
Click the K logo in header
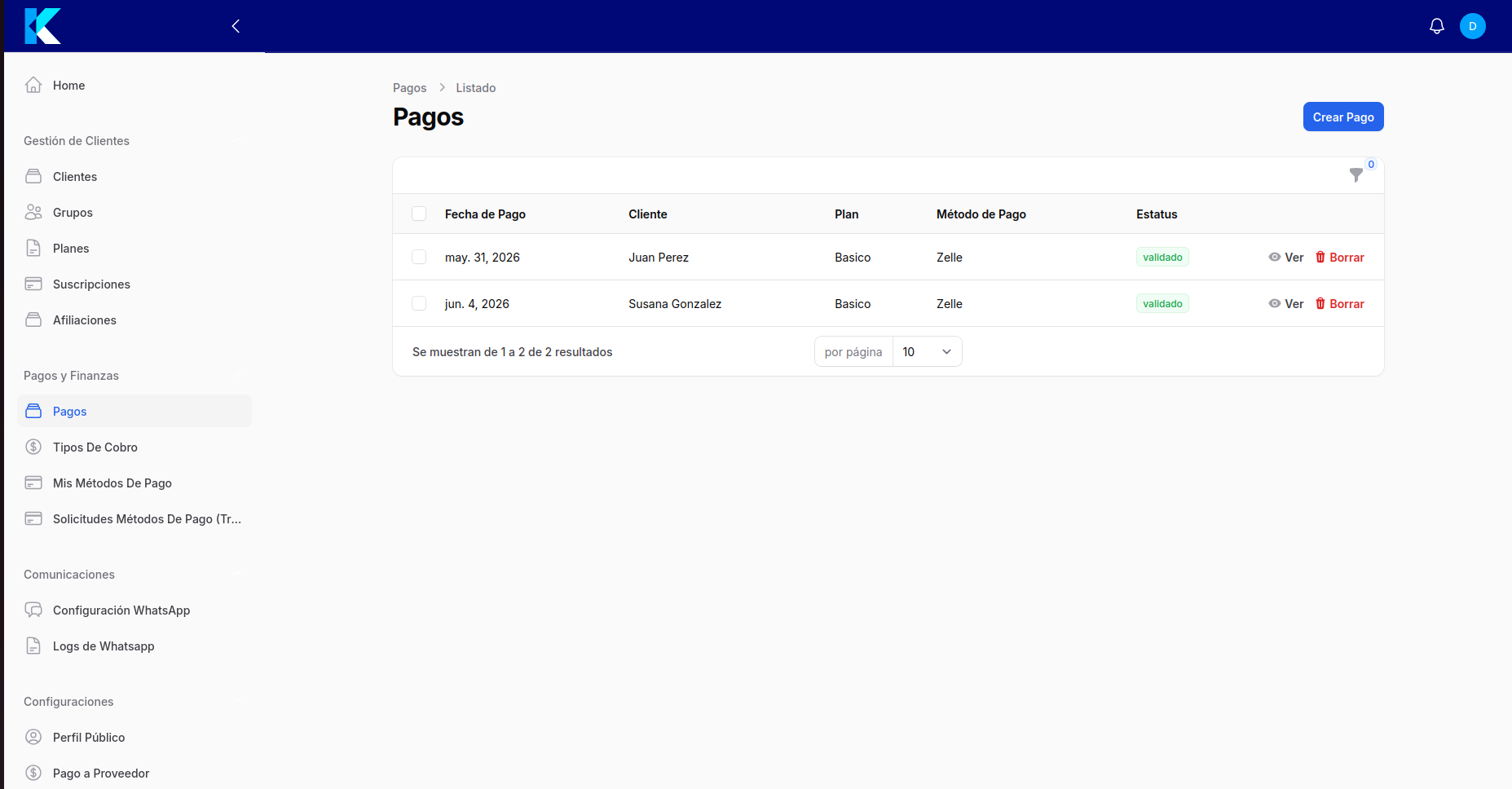point(42,26)
